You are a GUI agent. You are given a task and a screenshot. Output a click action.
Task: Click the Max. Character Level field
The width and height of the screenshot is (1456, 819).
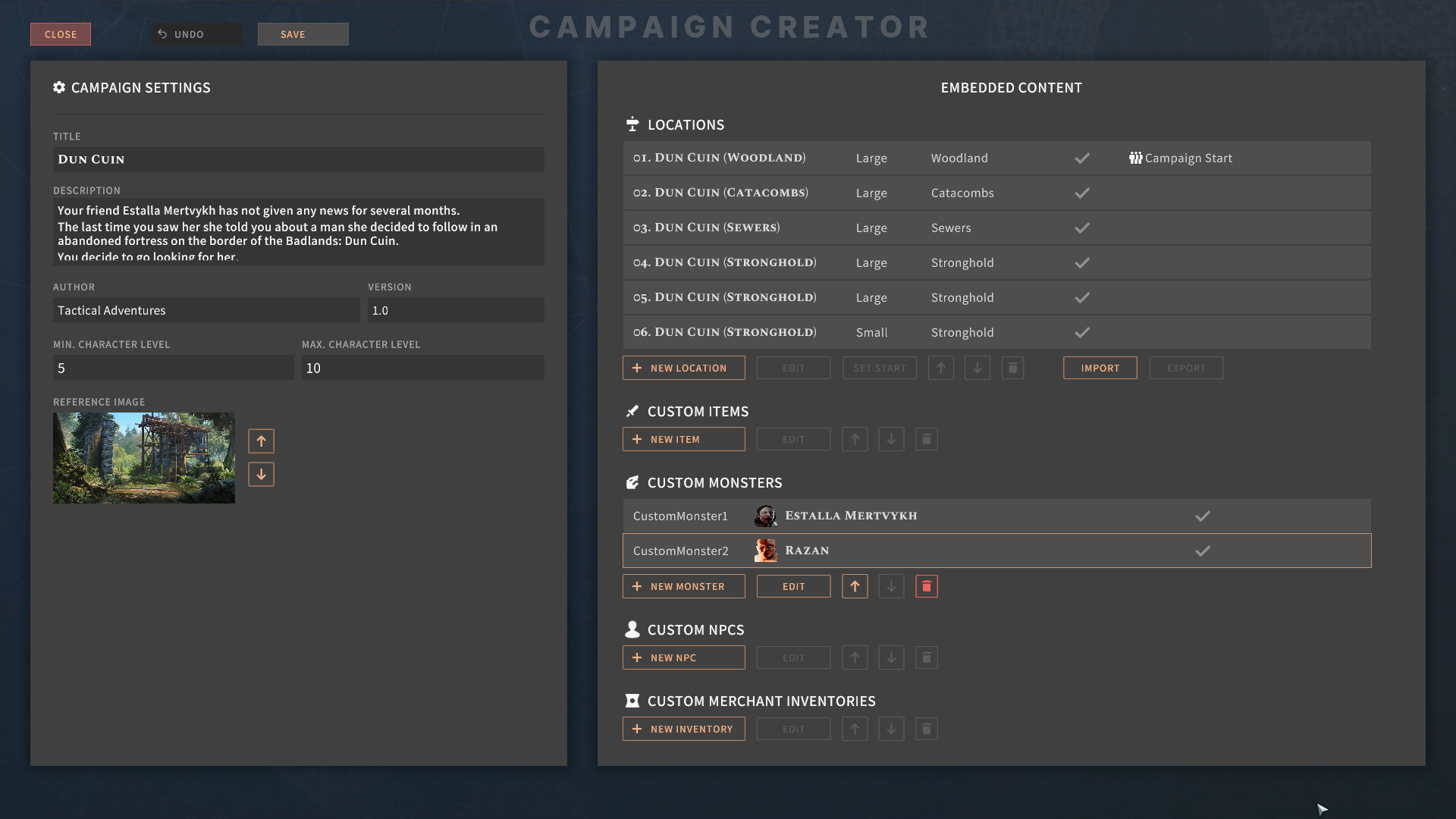click(x=423, y=368)
